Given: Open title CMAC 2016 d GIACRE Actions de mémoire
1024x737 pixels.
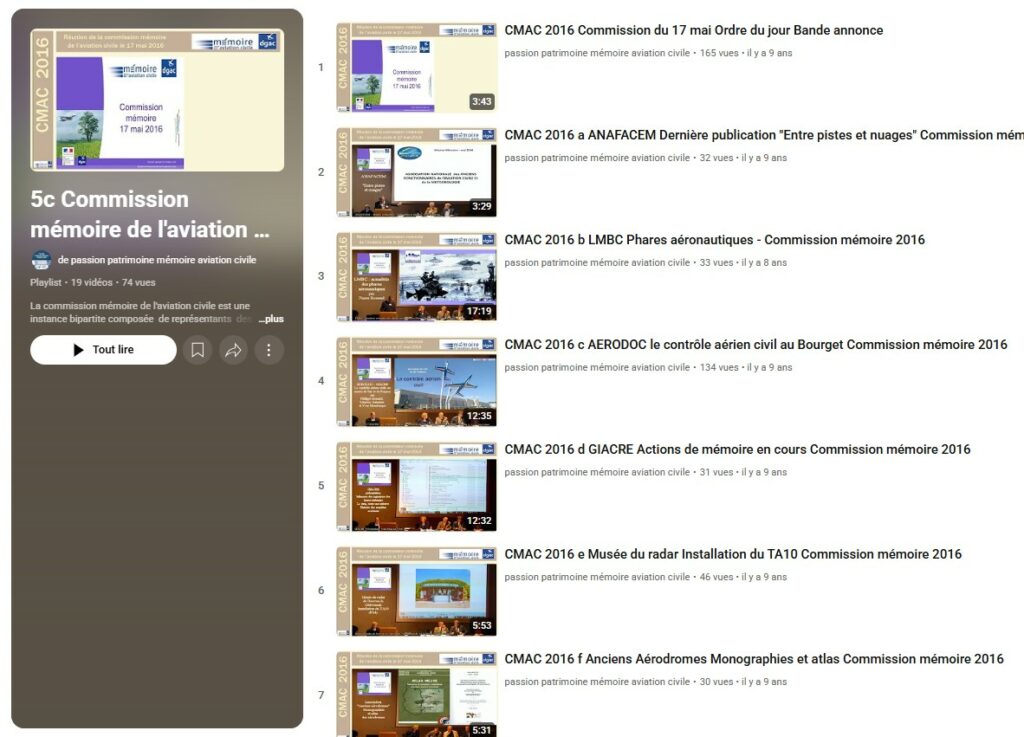Looking at the screenshot, I should tap(737, 449).
